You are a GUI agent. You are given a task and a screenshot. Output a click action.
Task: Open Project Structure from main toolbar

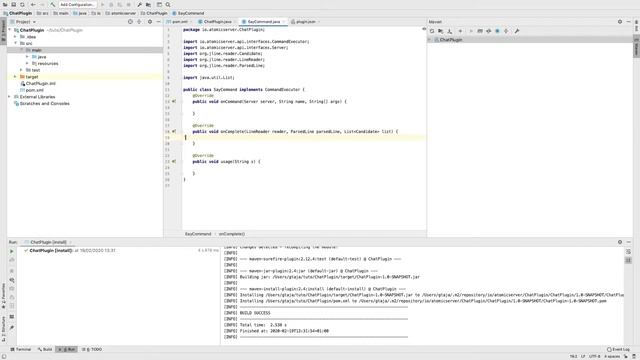tap(148, 4)
